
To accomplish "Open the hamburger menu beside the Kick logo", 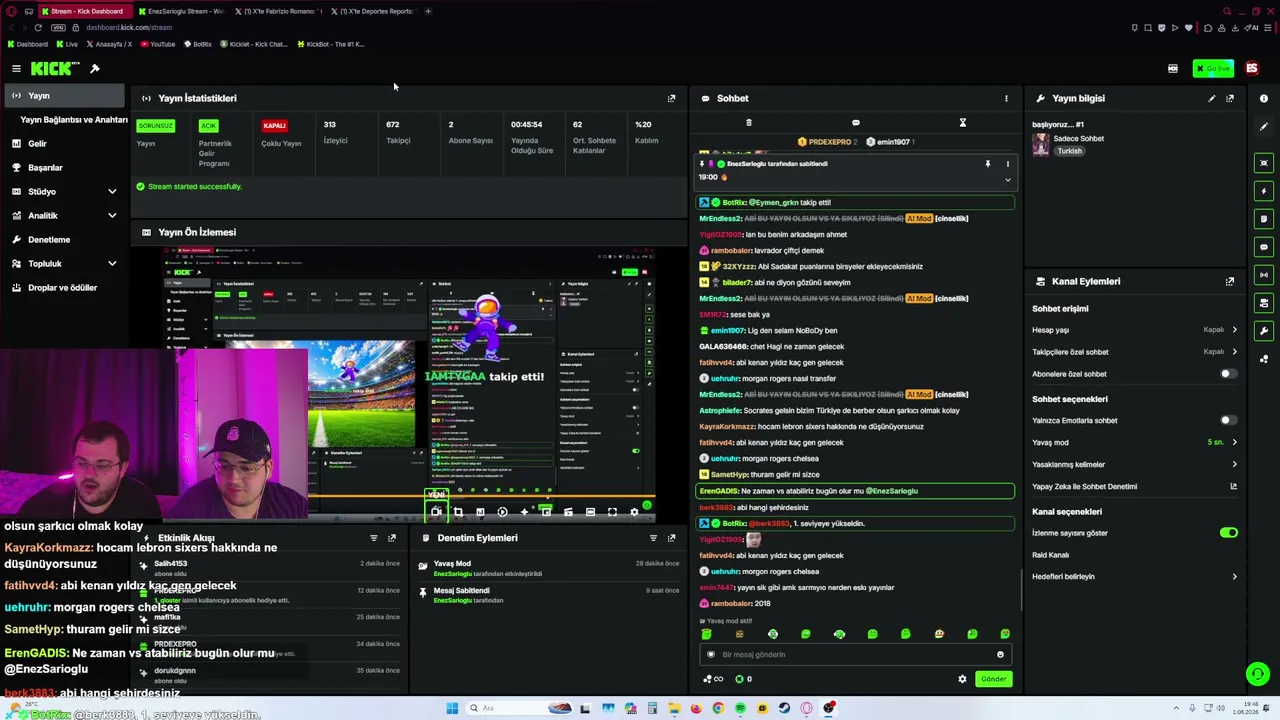I will click(16, 68).
